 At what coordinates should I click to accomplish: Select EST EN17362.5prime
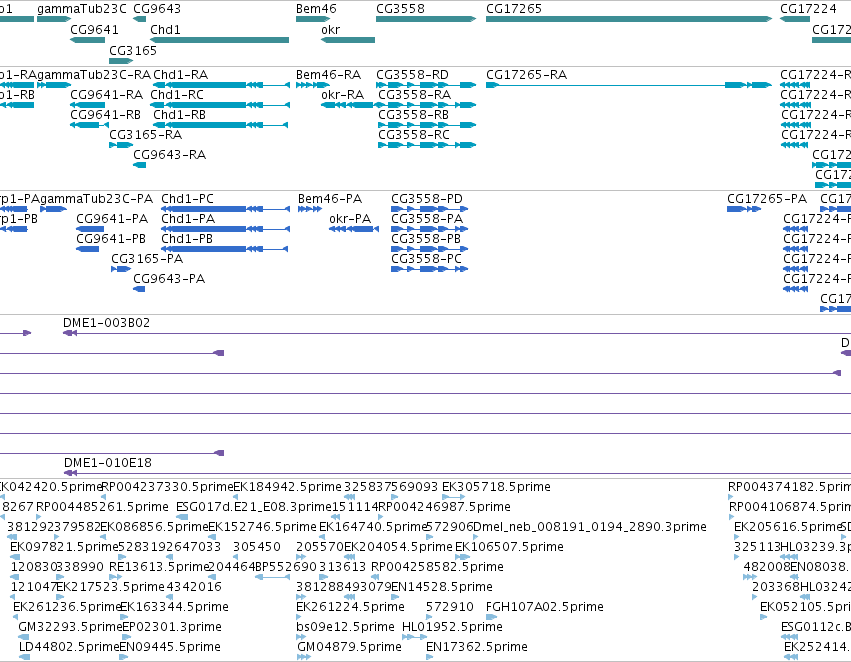[477, 647]
